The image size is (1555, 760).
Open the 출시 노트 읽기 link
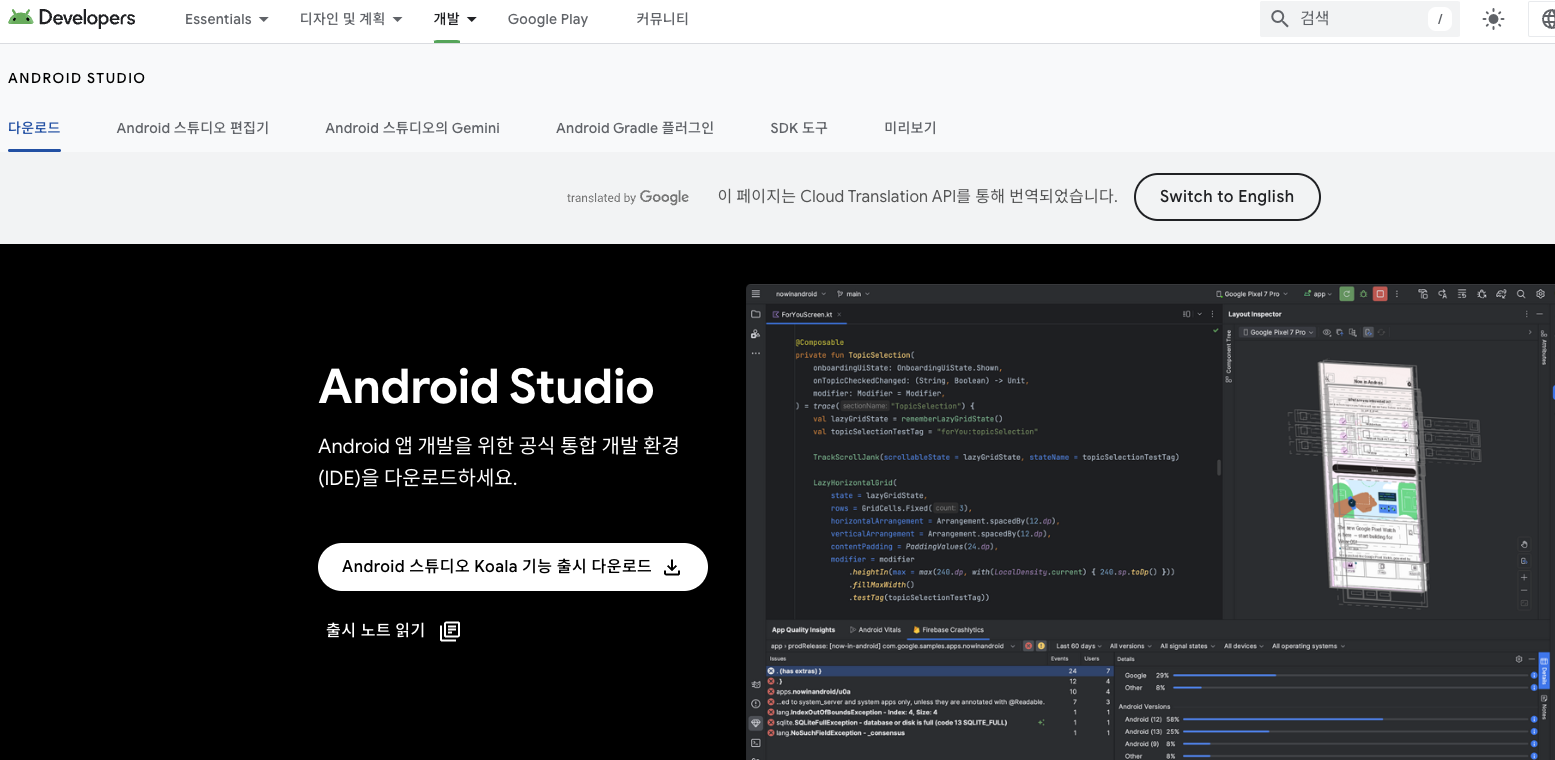[x=393, y=630]
